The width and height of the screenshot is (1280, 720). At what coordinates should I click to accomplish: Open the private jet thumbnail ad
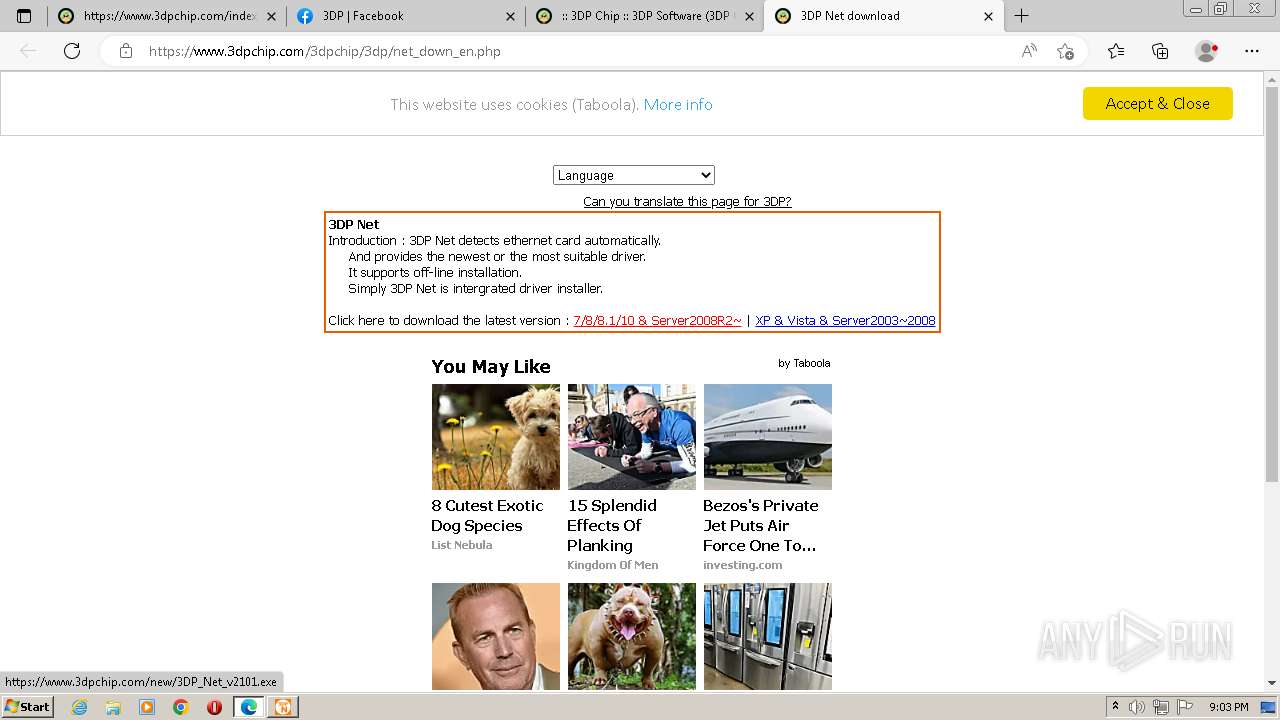(x=768, y=437)
